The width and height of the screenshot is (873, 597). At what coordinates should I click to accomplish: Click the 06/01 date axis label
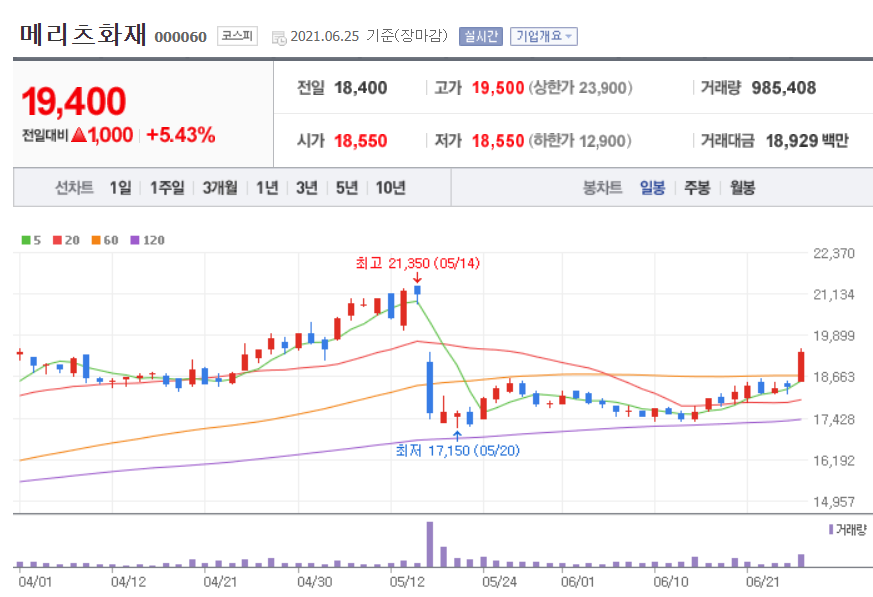click(x=578, y=582)
